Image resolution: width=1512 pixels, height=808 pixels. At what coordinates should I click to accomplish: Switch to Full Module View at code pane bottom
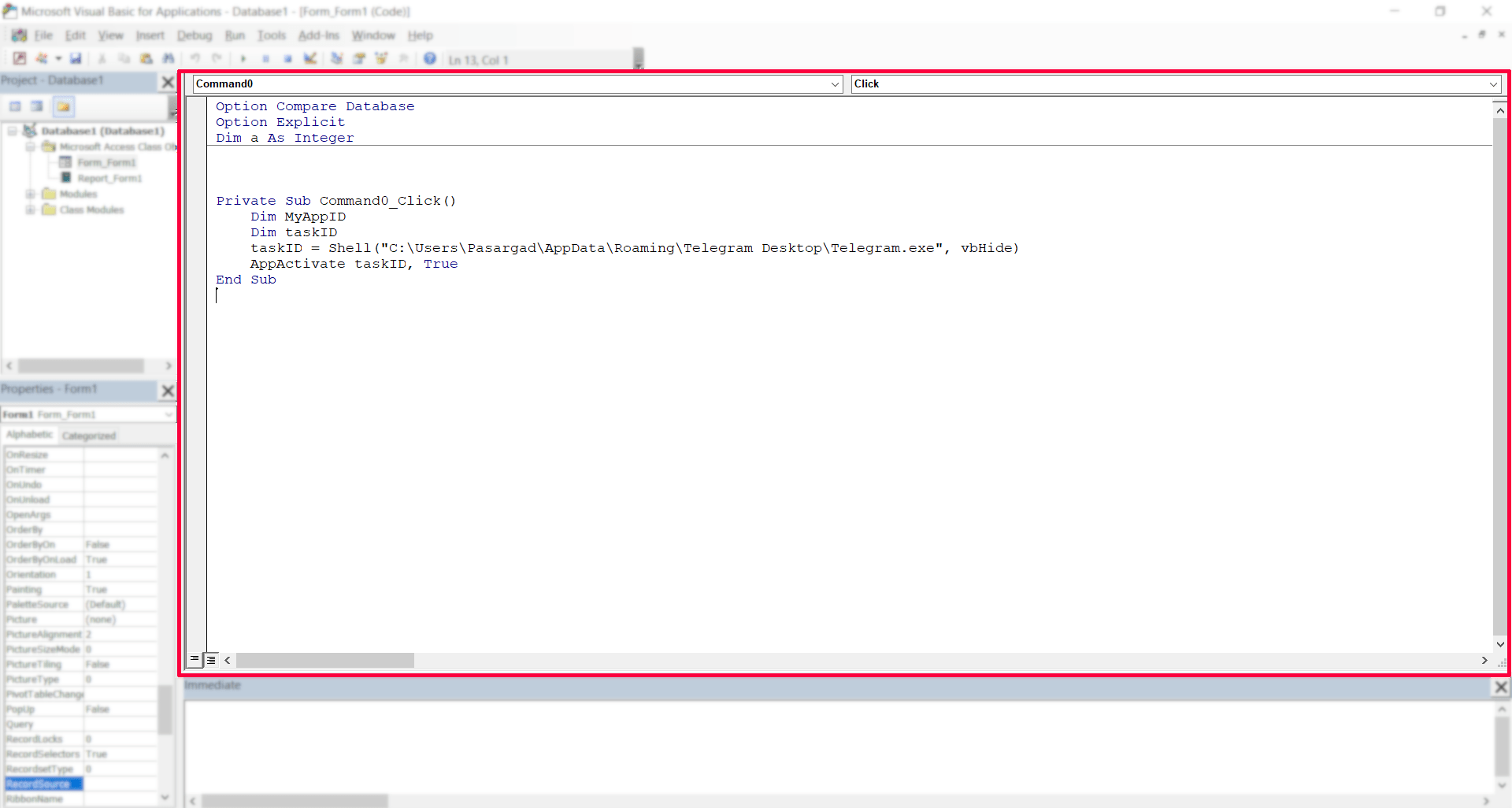[211, 660]
